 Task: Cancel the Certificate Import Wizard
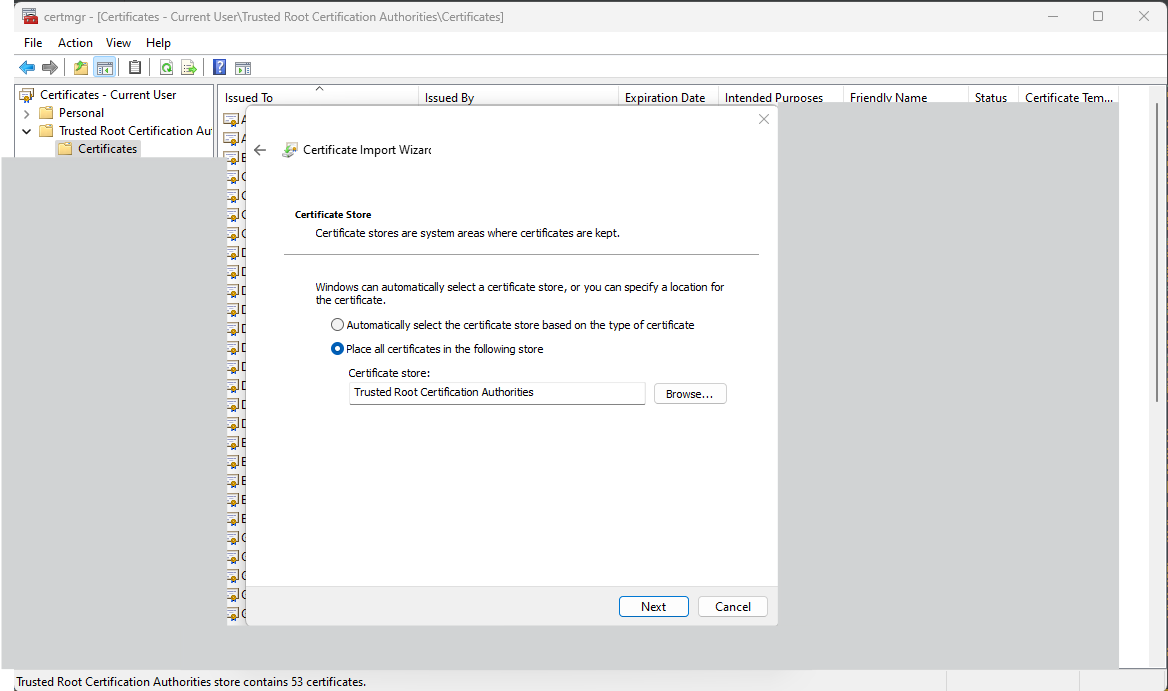pos(732,607)
